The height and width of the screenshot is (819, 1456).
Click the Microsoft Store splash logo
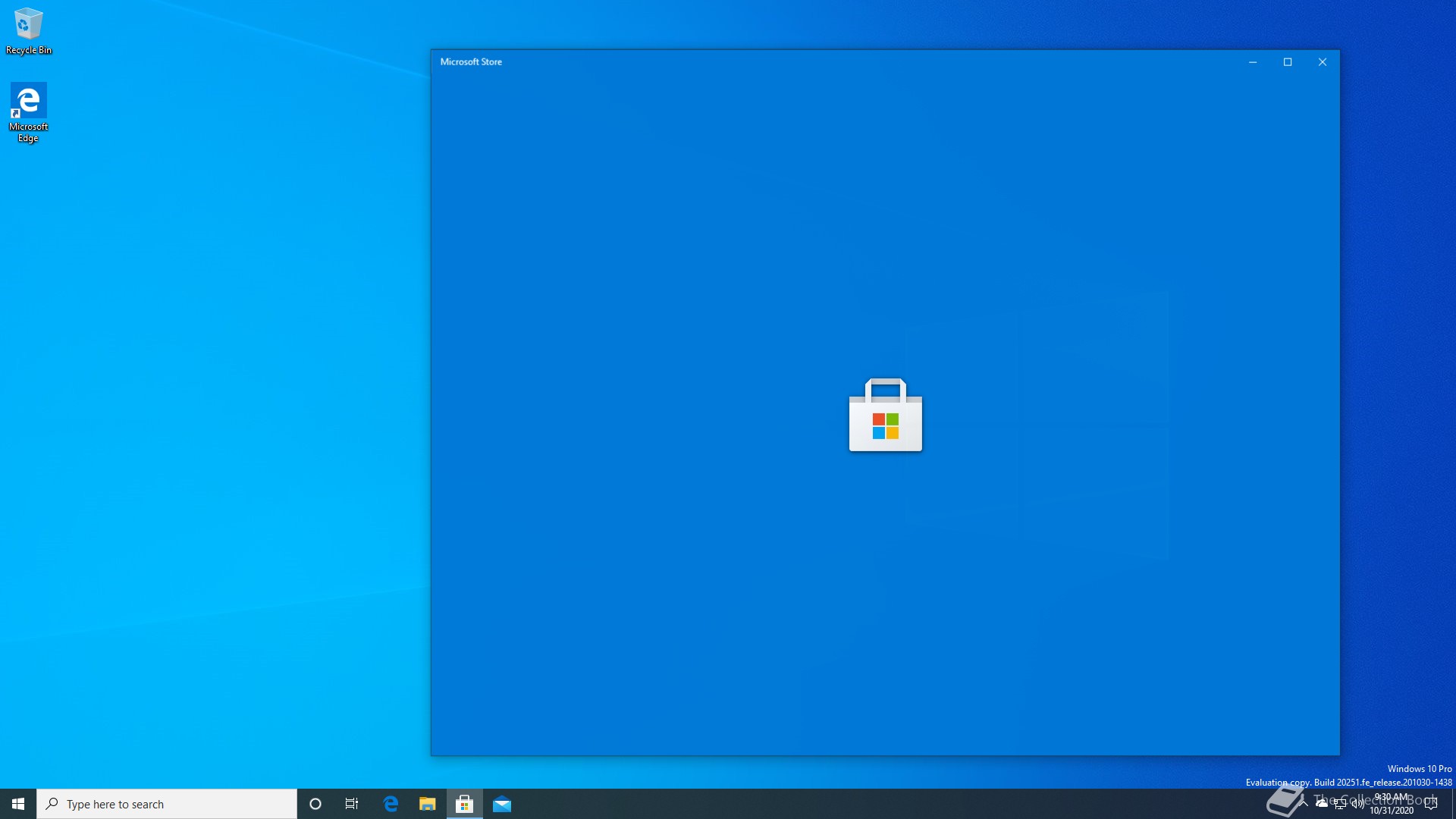point(885,415)
